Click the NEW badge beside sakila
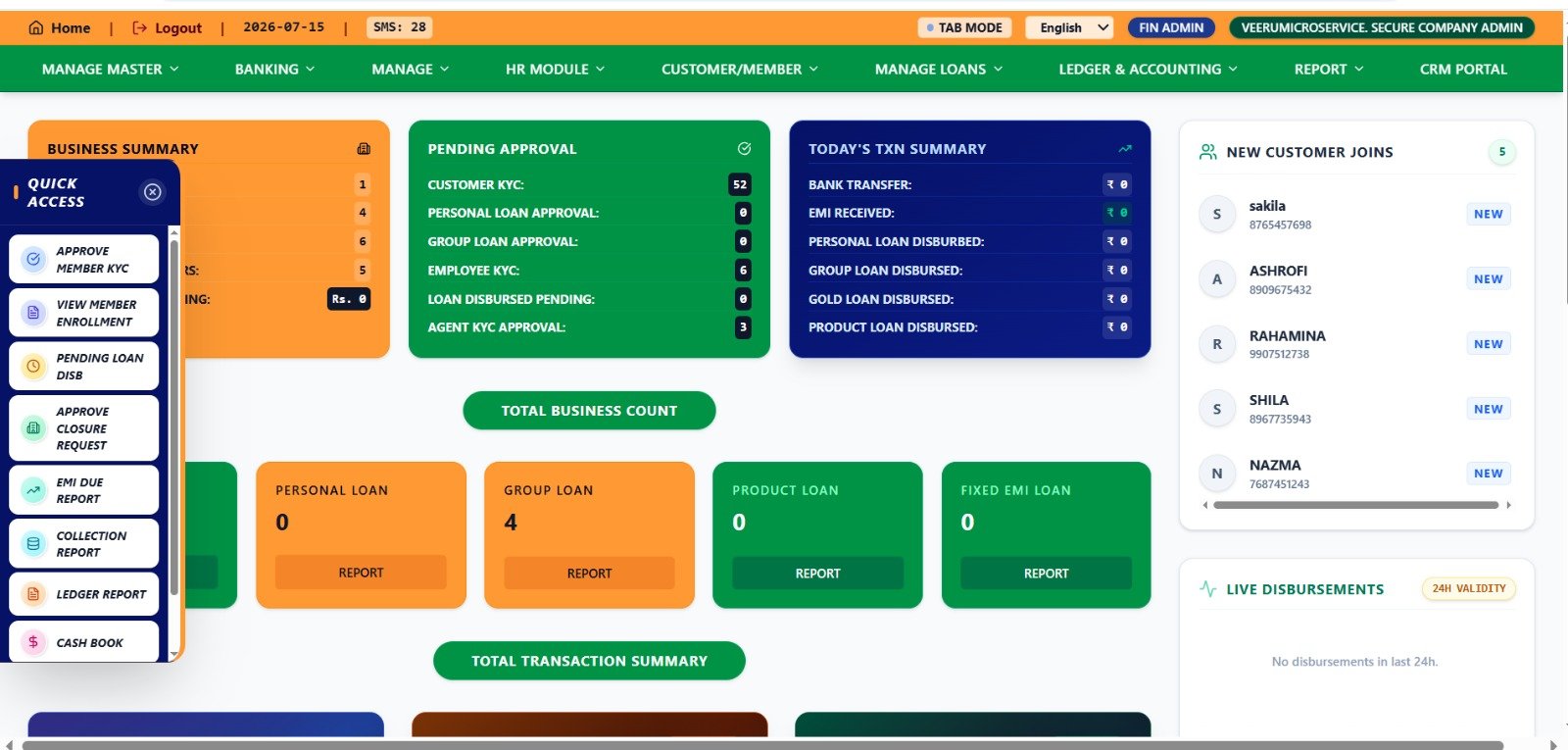This screenshot has height=750, width=1568. [x=1488, y=214]
